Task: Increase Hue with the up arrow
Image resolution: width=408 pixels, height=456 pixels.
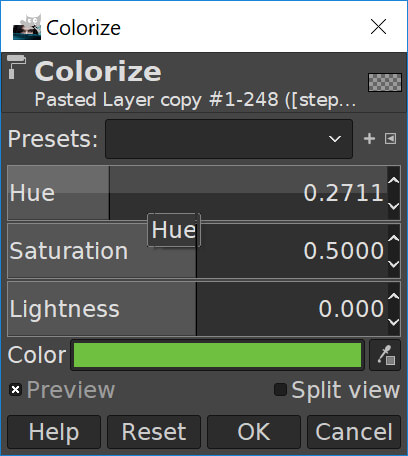Action: [394, 180]
